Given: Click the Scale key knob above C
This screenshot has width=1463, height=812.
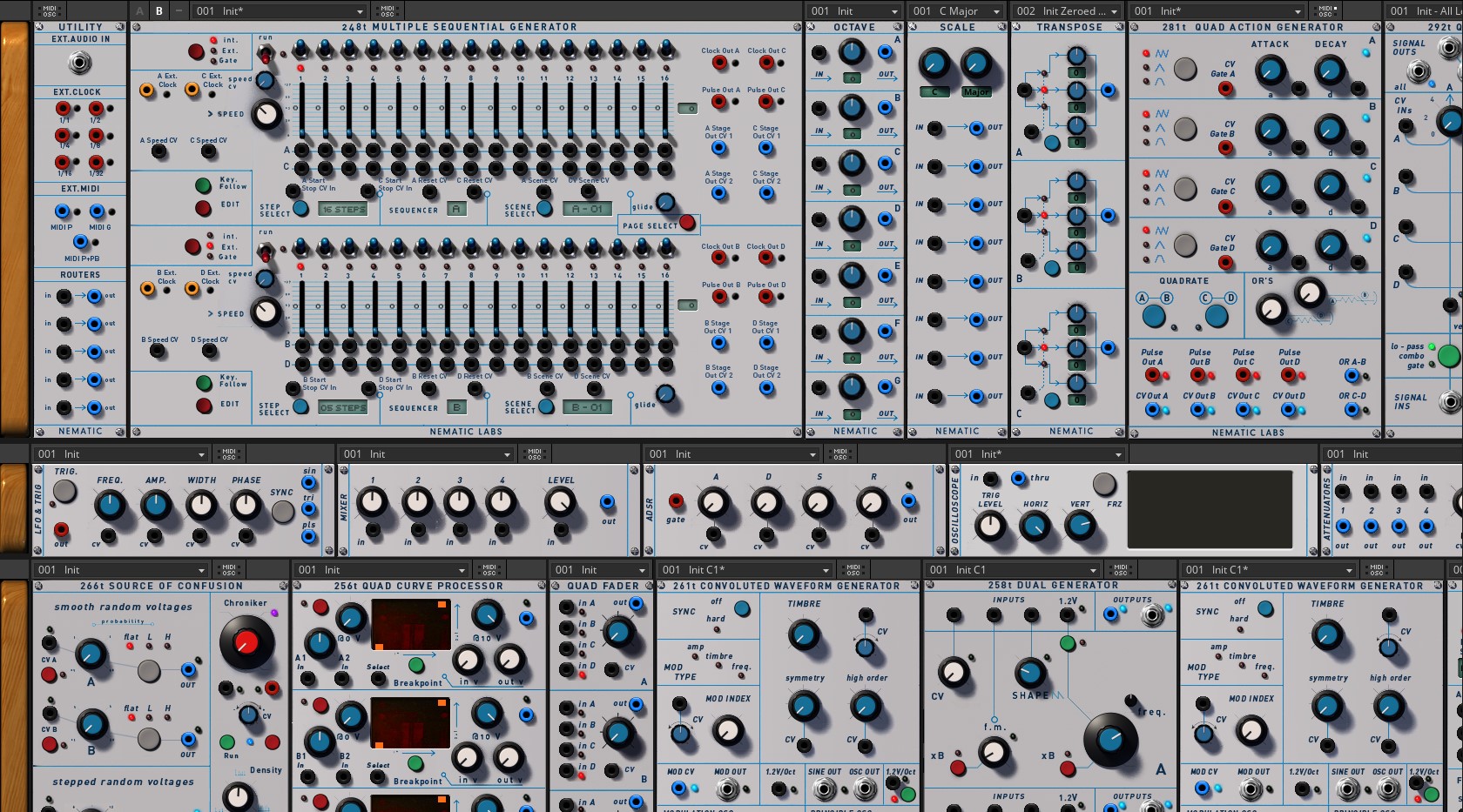Looking at the screenshot, I should 934,64.
